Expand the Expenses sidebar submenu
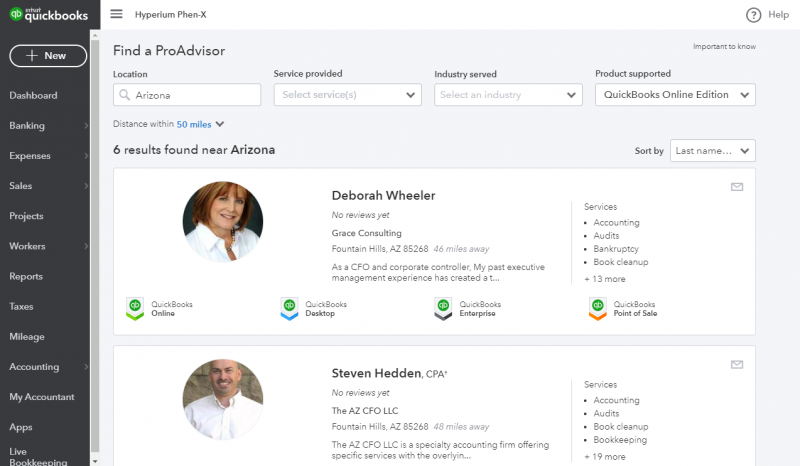Screen dimensions: 800x466 click(x=86, y=156)
